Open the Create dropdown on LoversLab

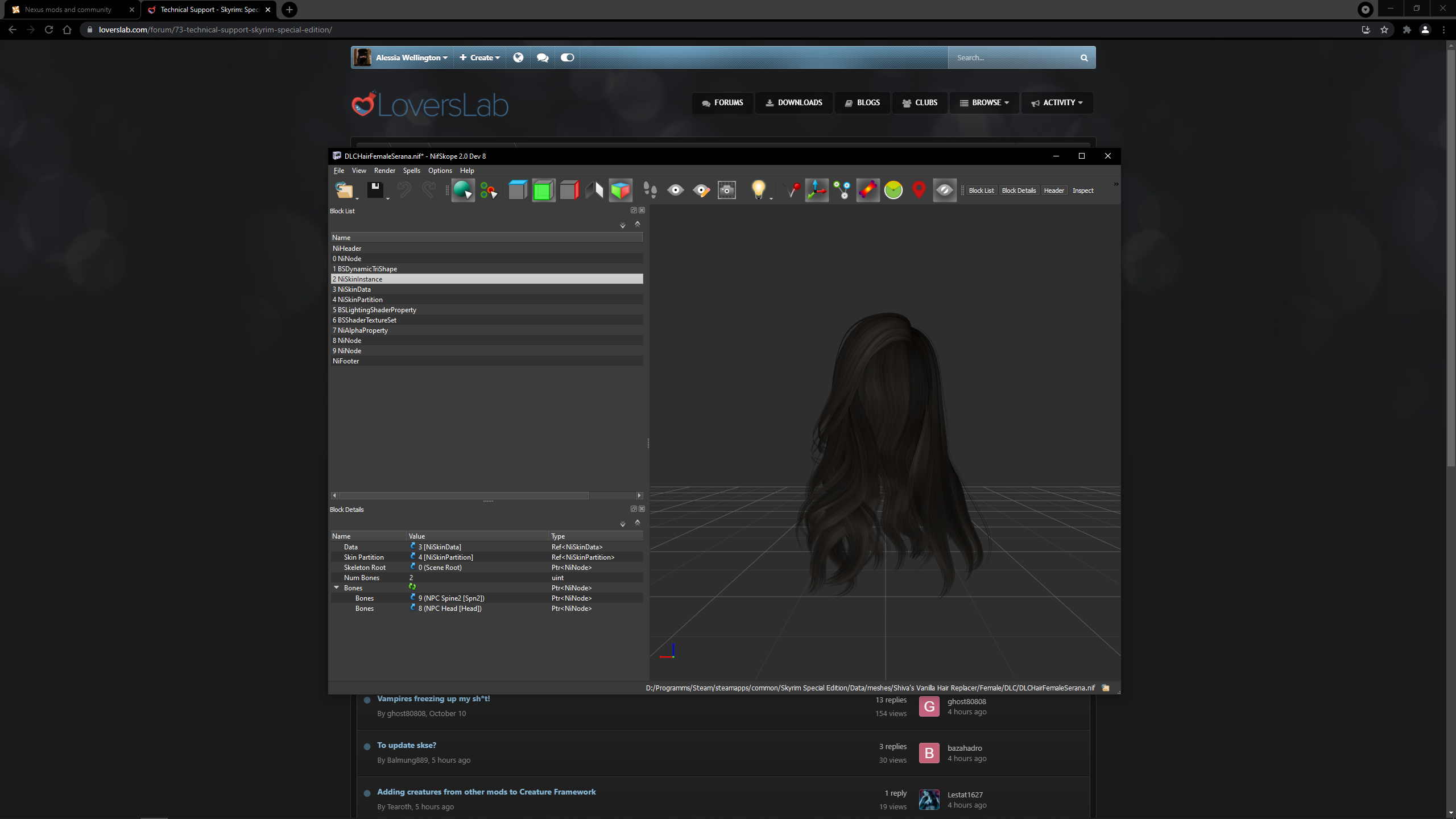(479, 57)
